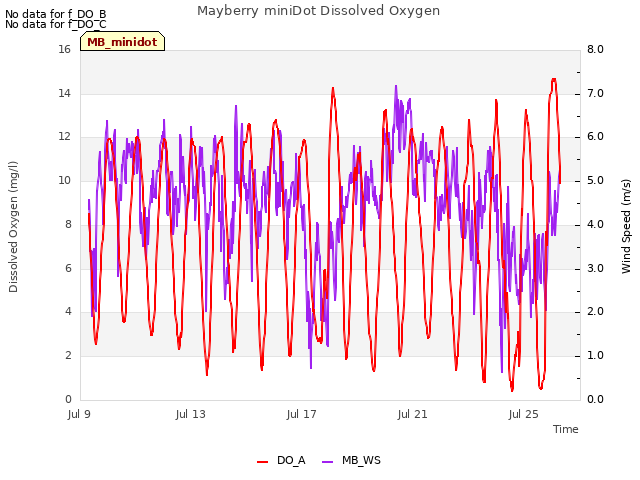
Task: Click the red DO_A legend swatch
Action: pos(262,462)
